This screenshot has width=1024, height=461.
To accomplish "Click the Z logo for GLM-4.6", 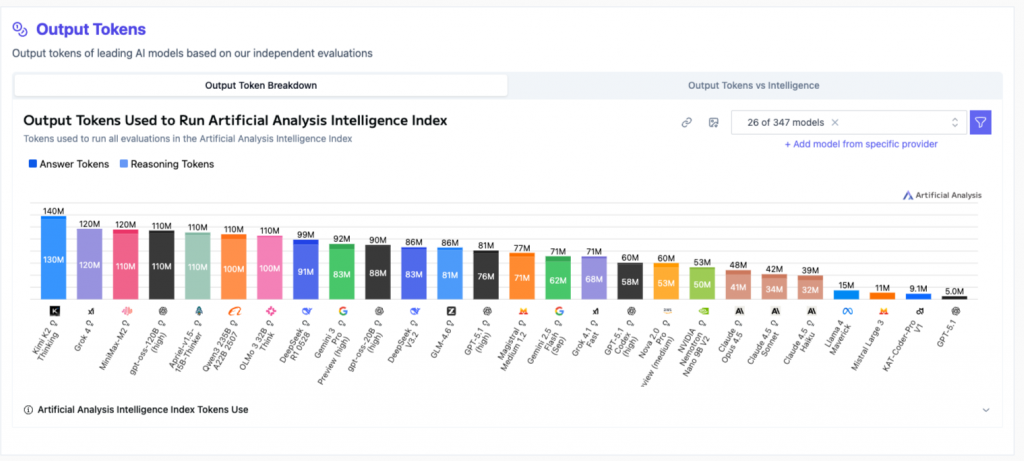I will (x=451, y=311).
